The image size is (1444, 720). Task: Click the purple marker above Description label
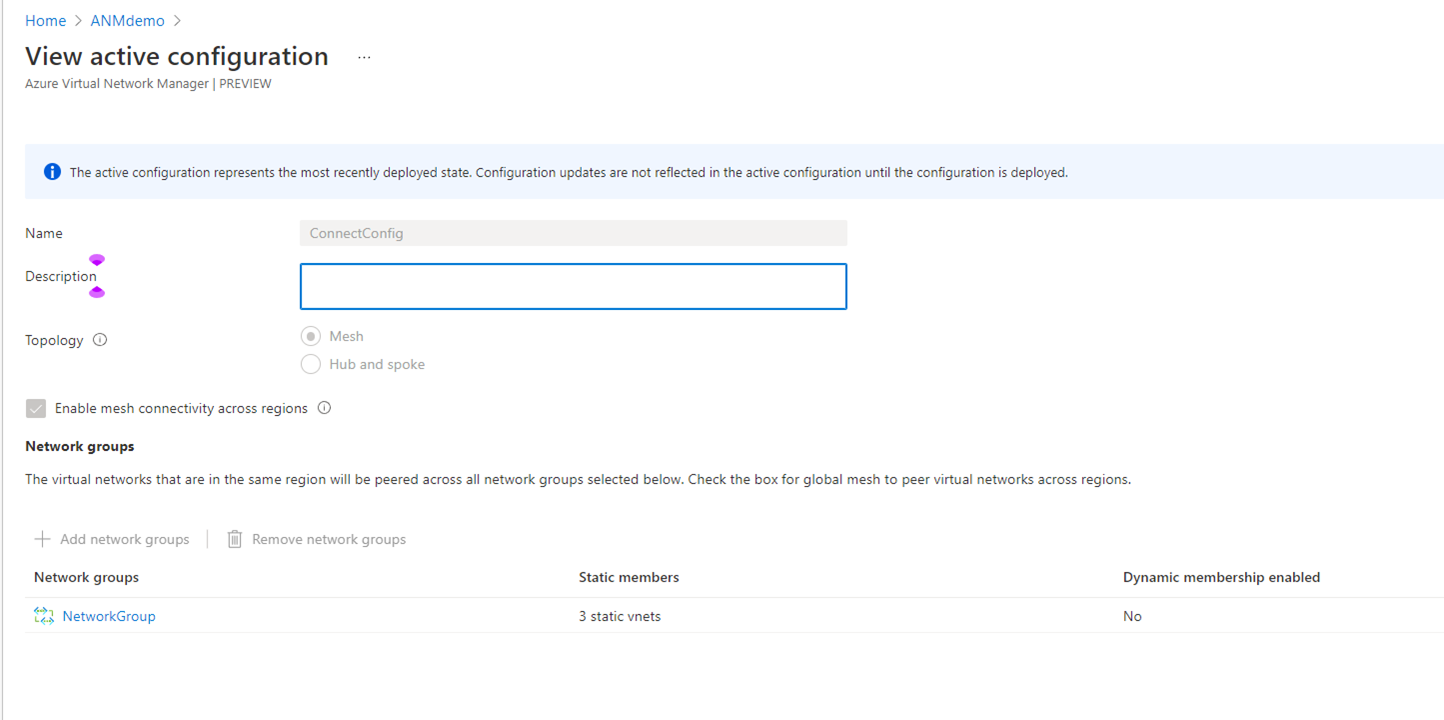click(97, 260)
